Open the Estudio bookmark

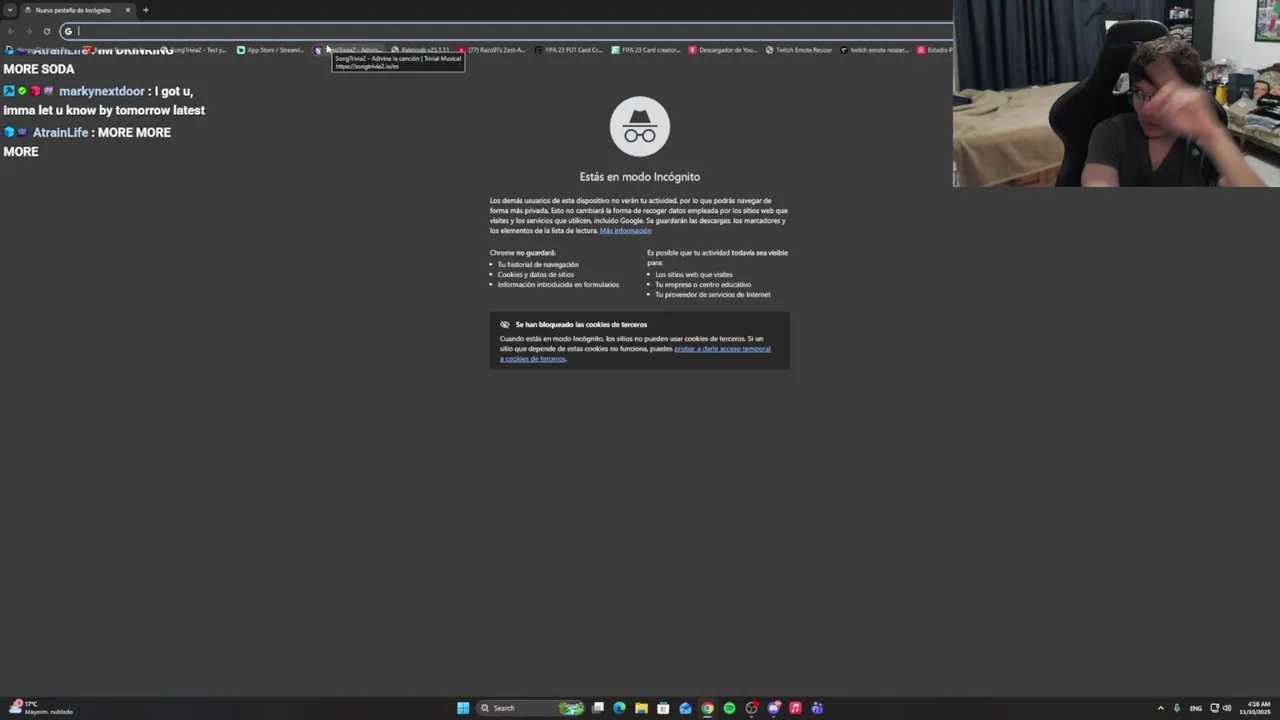coord(934,50)
